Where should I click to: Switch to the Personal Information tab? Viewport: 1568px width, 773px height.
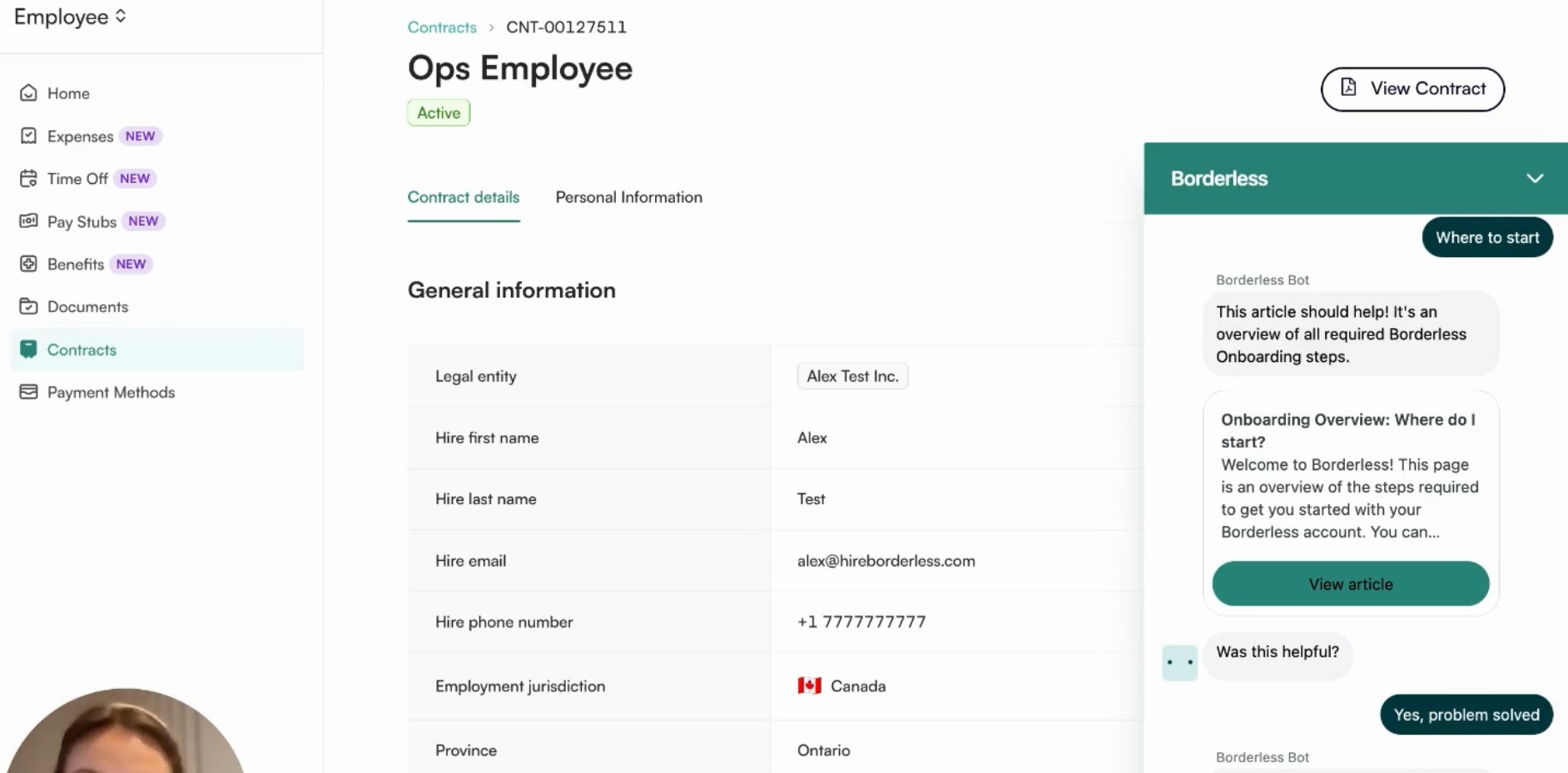click(x=629, y=197)
